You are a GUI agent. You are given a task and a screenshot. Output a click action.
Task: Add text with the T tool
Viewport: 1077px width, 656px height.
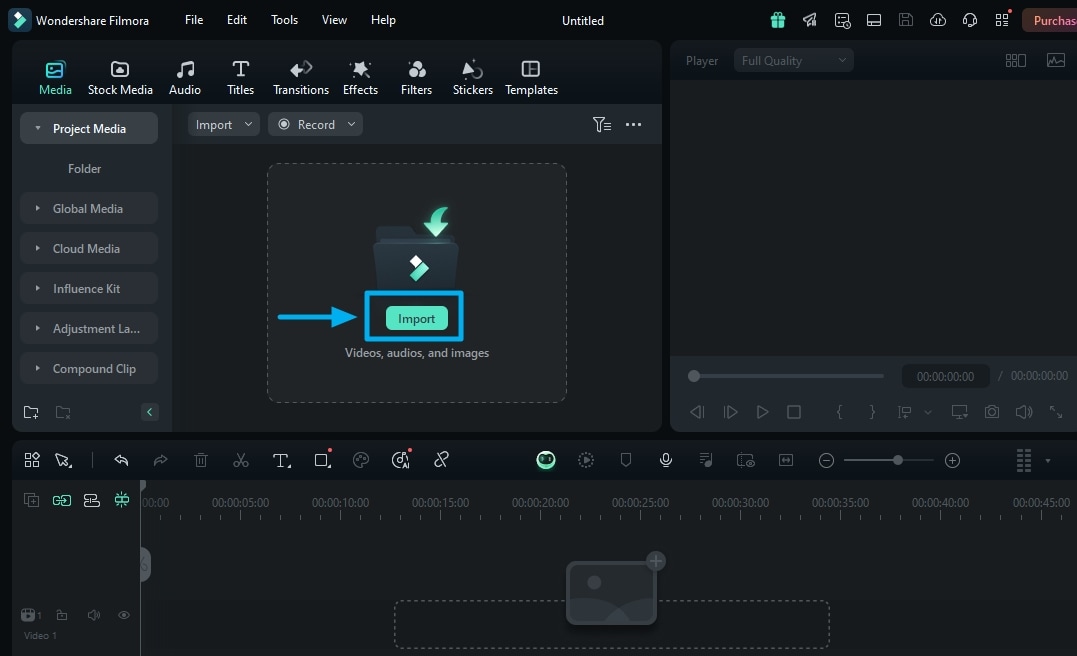coord(281,460)
